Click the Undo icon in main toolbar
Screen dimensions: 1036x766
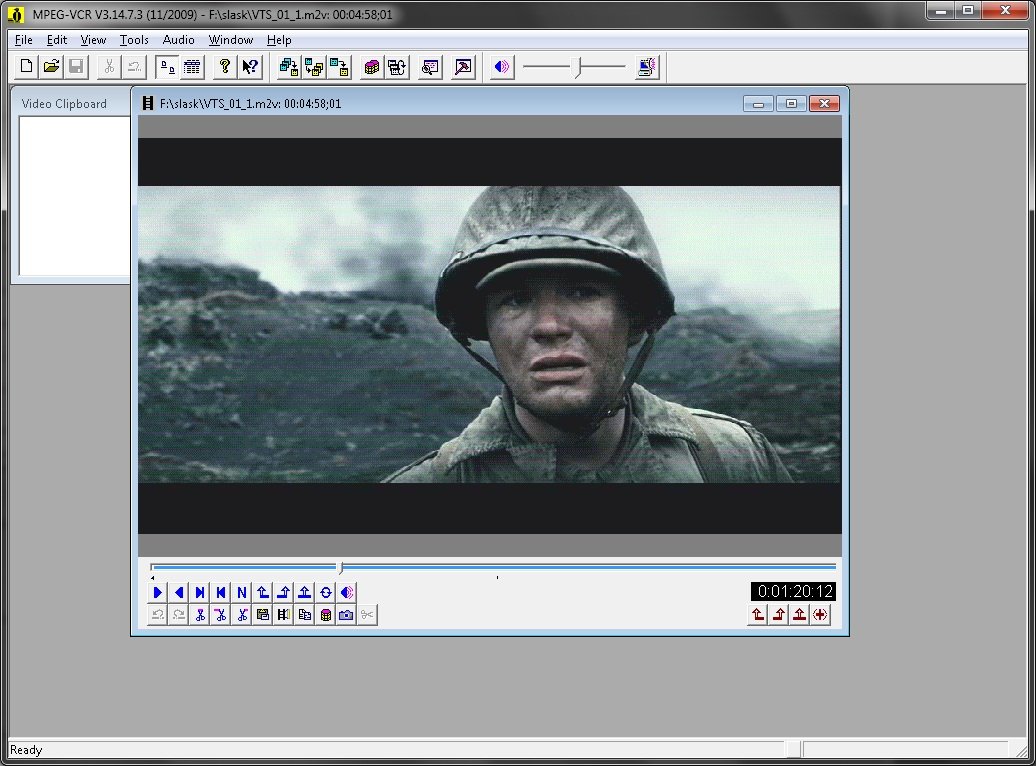tap(134, 67)
